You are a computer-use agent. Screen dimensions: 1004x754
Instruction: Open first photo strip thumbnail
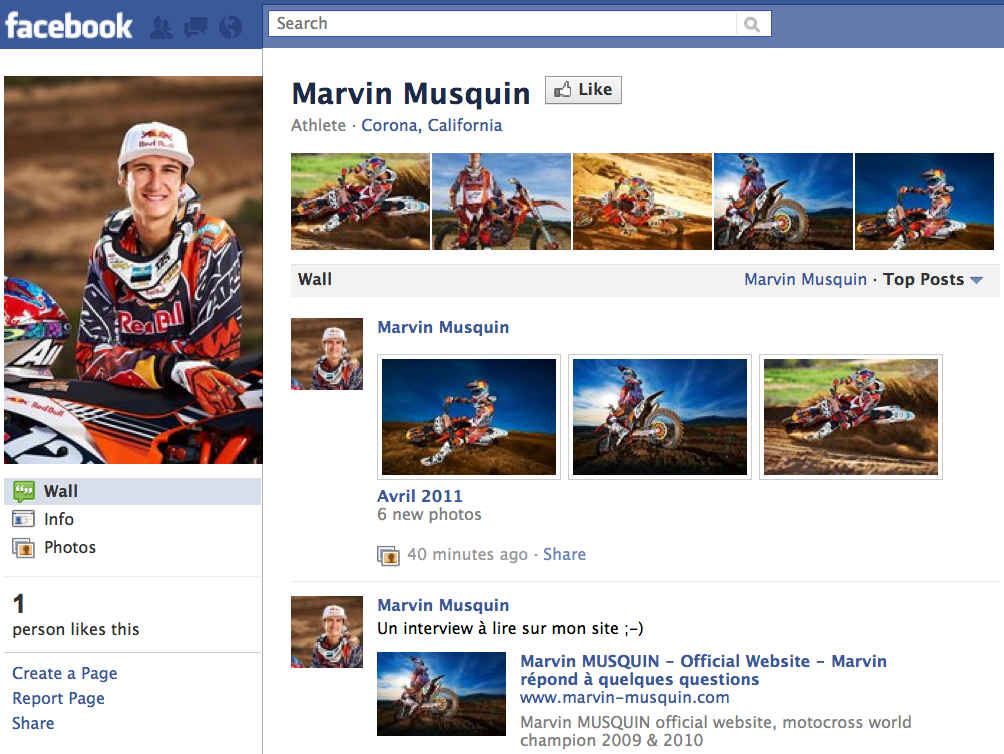point(360,201)
